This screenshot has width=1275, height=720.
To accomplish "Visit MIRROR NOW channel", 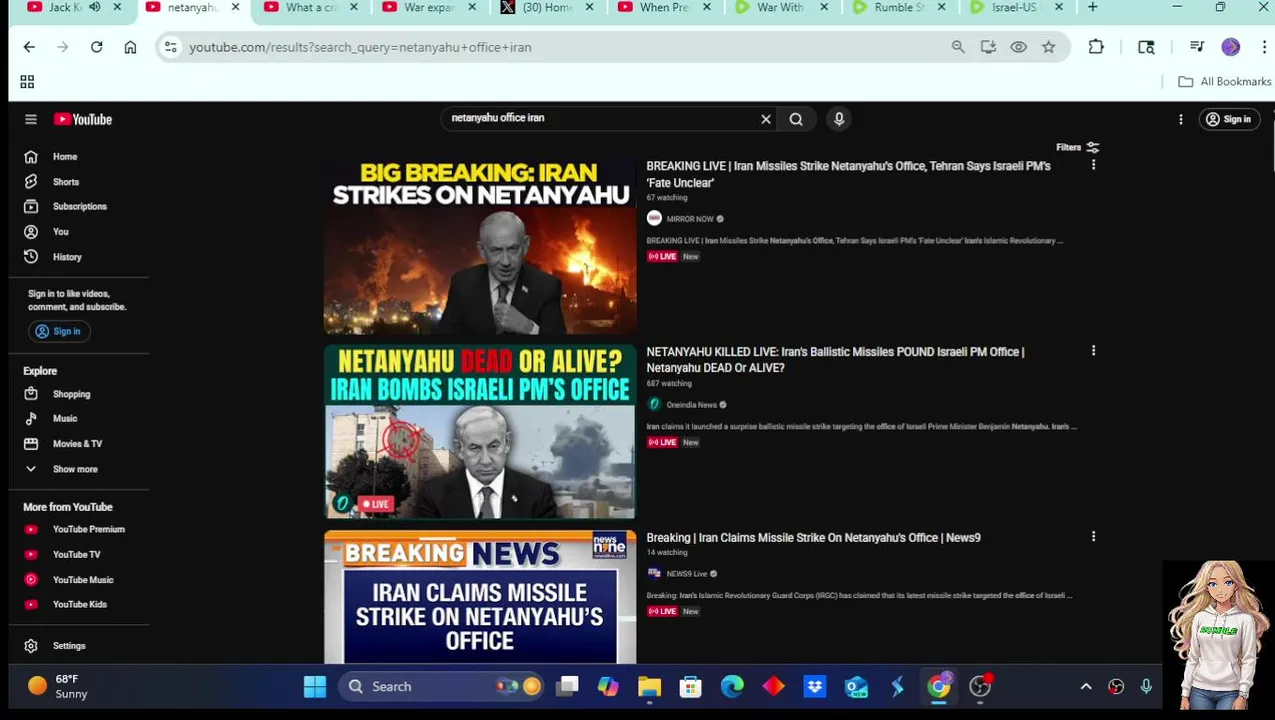I will pos(690,219).
